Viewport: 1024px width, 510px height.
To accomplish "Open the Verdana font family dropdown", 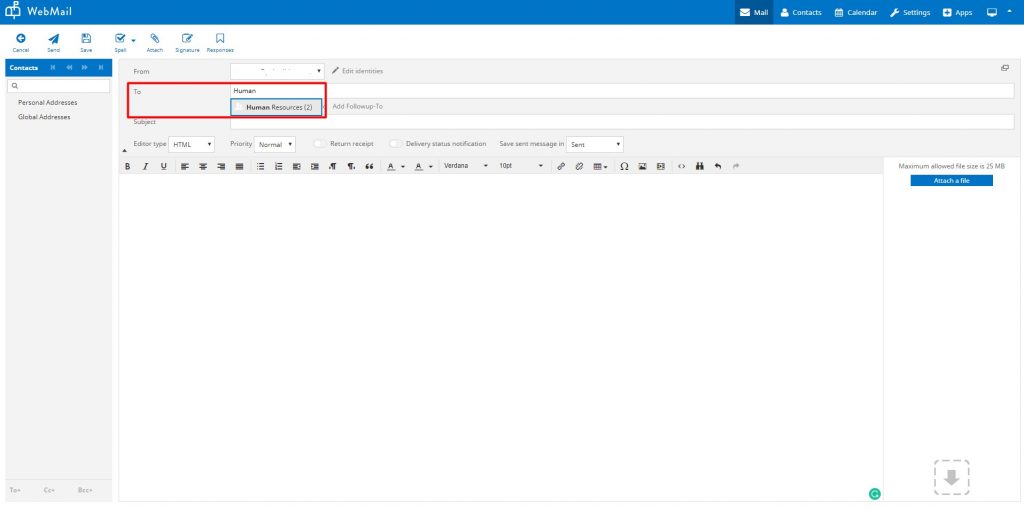I will click(466, 166).
